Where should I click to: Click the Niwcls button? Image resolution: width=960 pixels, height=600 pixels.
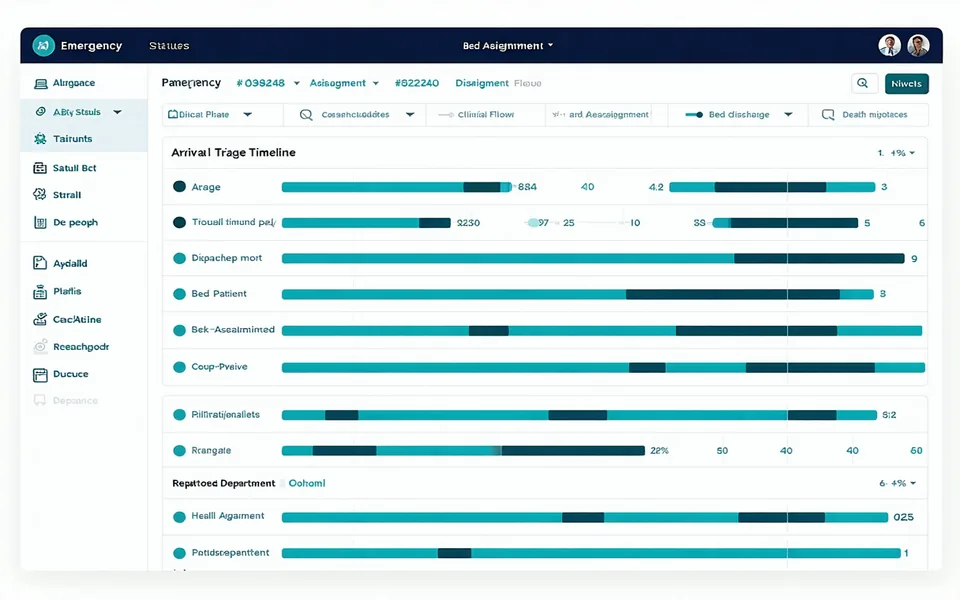906,84
